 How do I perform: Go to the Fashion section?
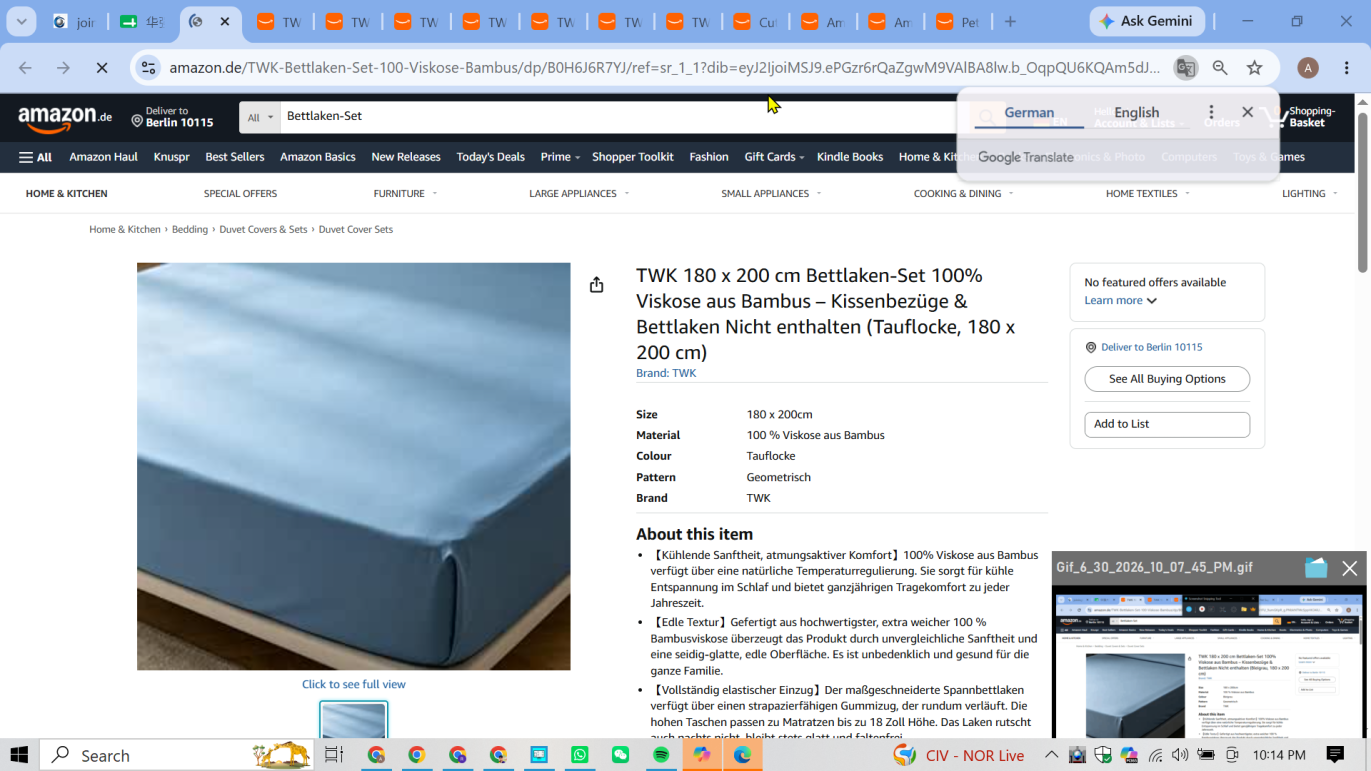pos(709,157)
